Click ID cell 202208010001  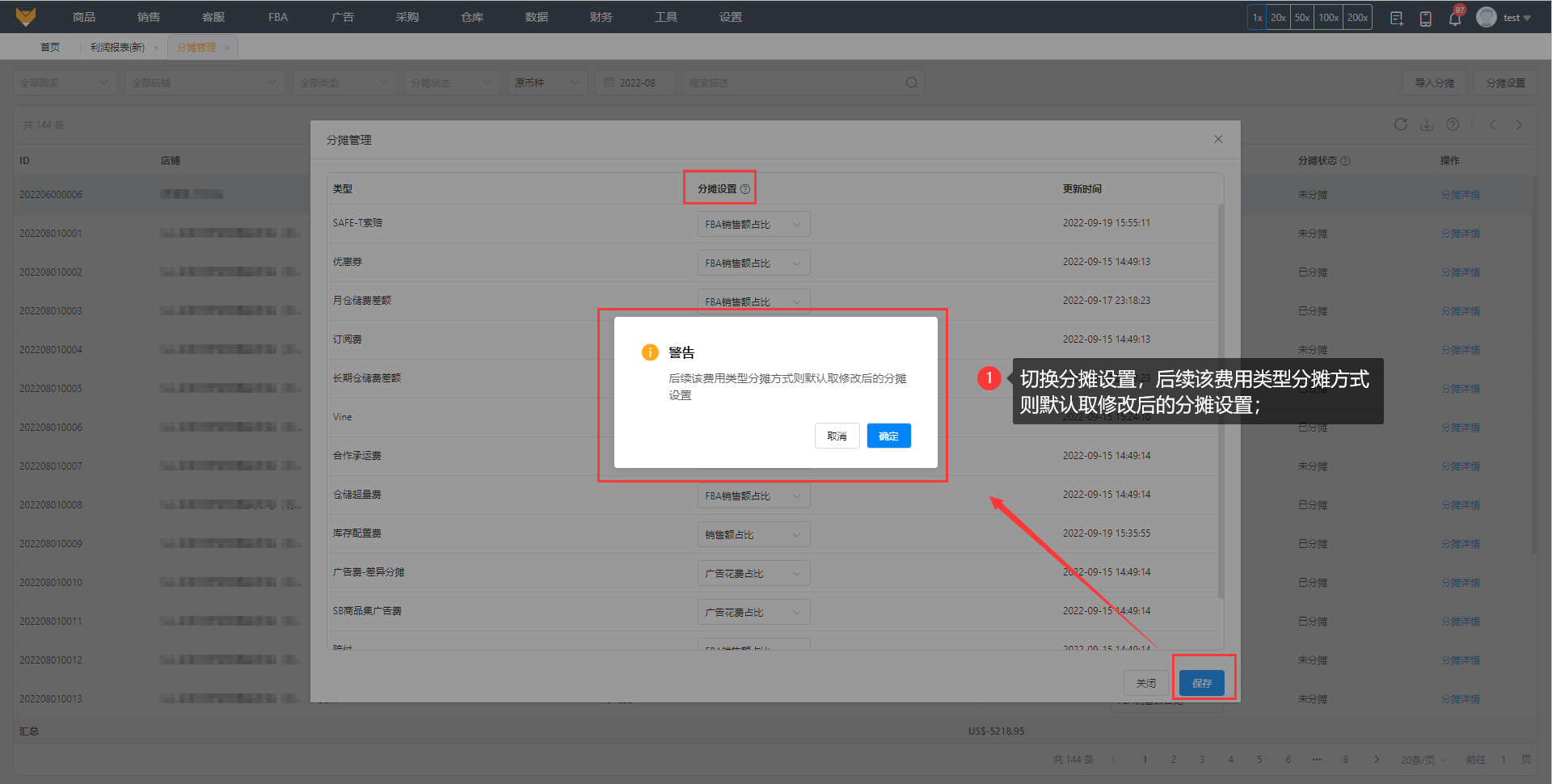[x=51, y=234]
